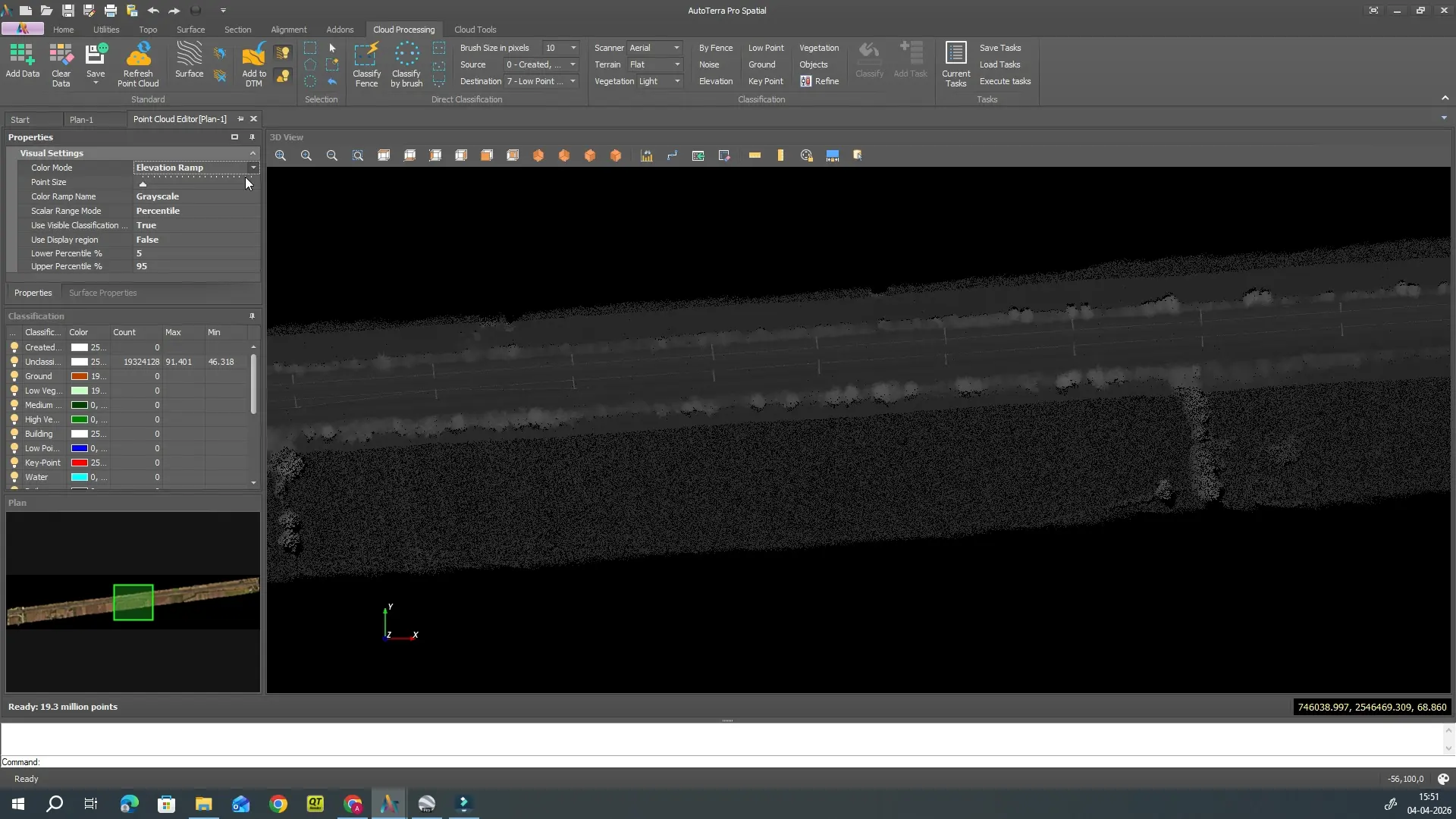Click the Execute tasks button
Screen dimensions: 1456x819
[x=1005, y=81]
